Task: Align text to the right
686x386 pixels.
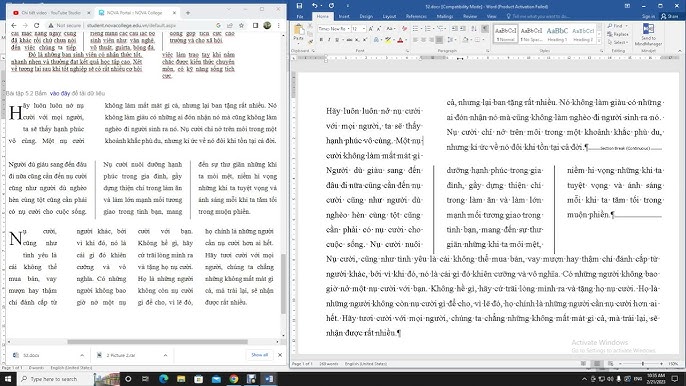Action: [x=431, y=40]
